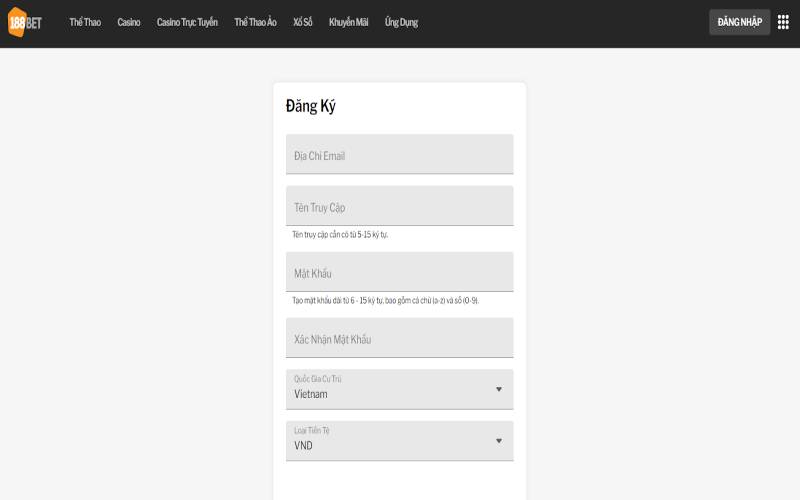
Task: Click the 188BET logo
Action: pos(25,22)
